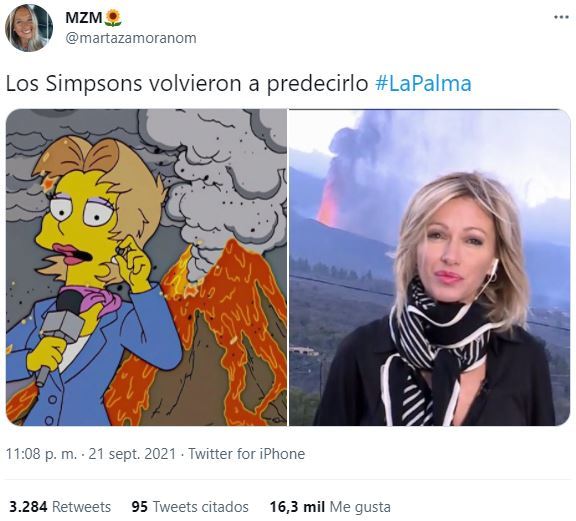Open the MZM display name

coord(84,18)
